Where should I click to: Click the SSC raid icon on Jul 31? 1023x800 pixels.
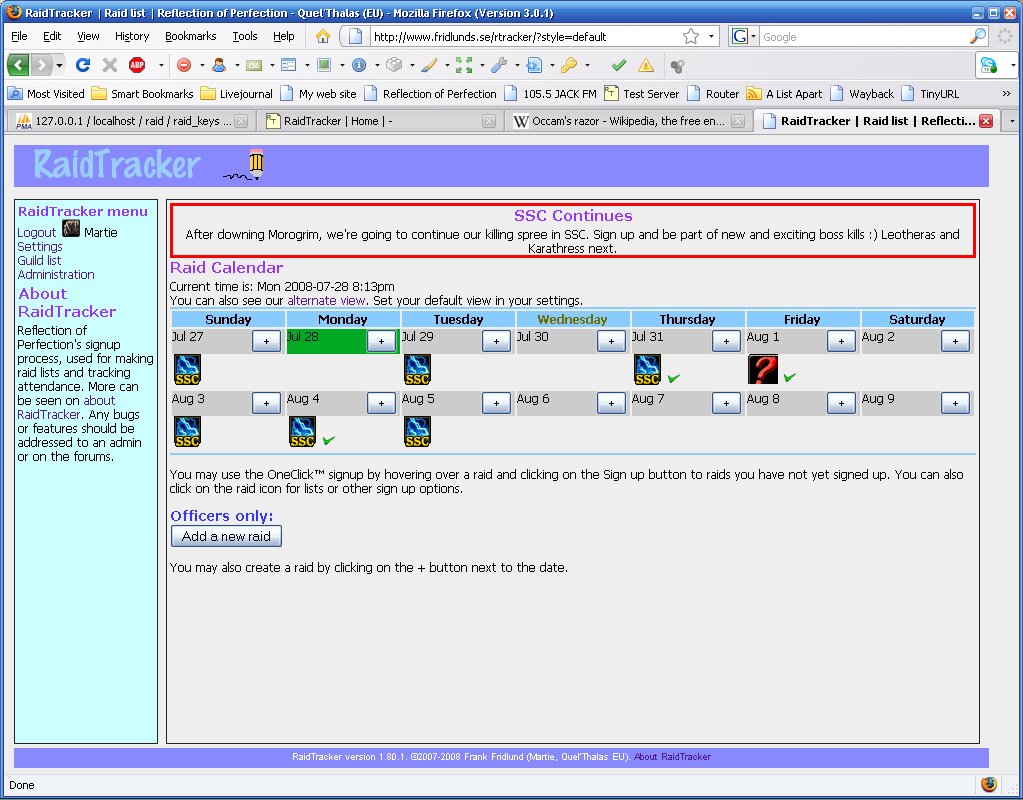coord(647,370)
